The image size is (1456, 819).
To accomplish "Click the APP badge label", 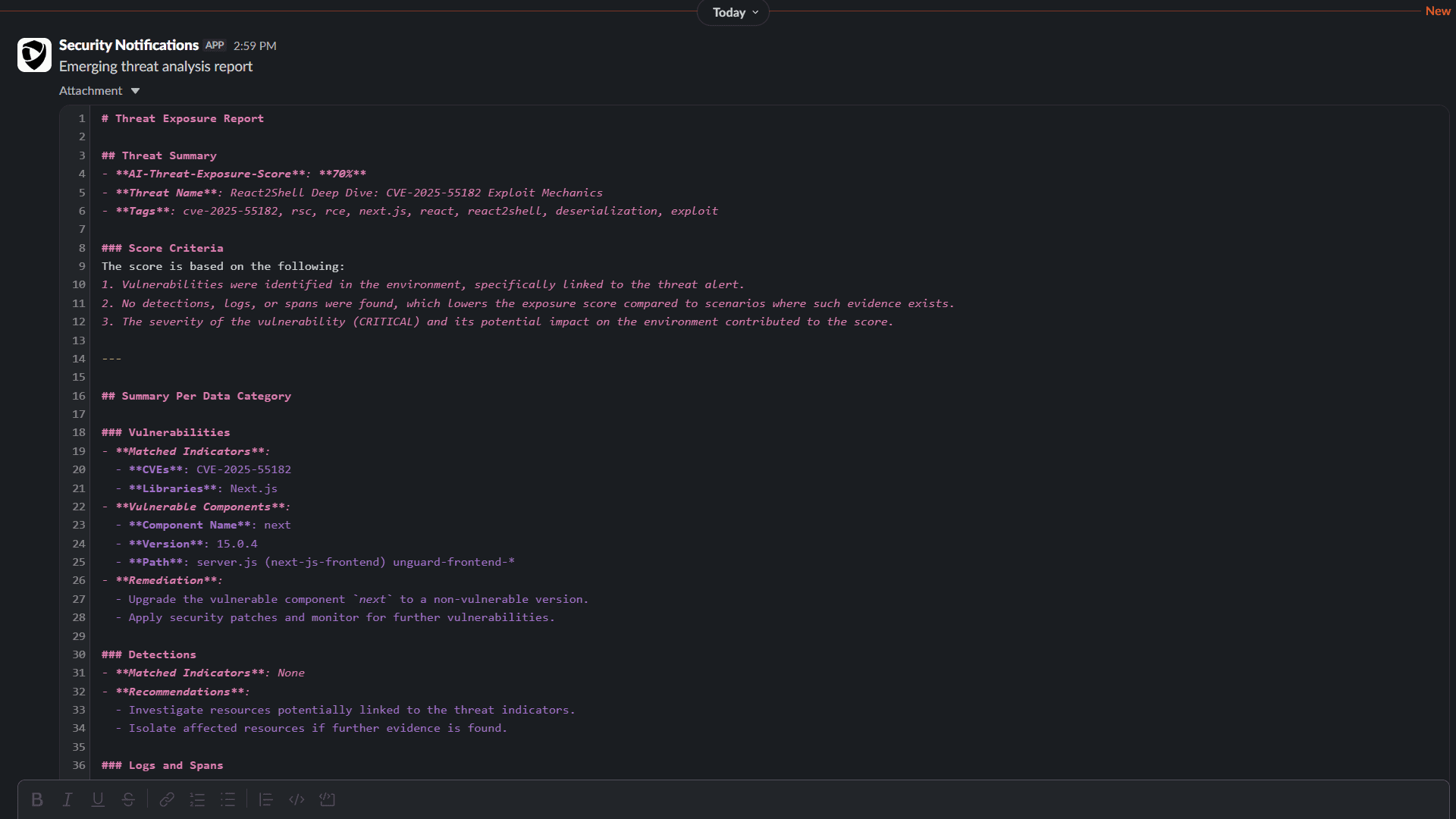I will point(215,45).
